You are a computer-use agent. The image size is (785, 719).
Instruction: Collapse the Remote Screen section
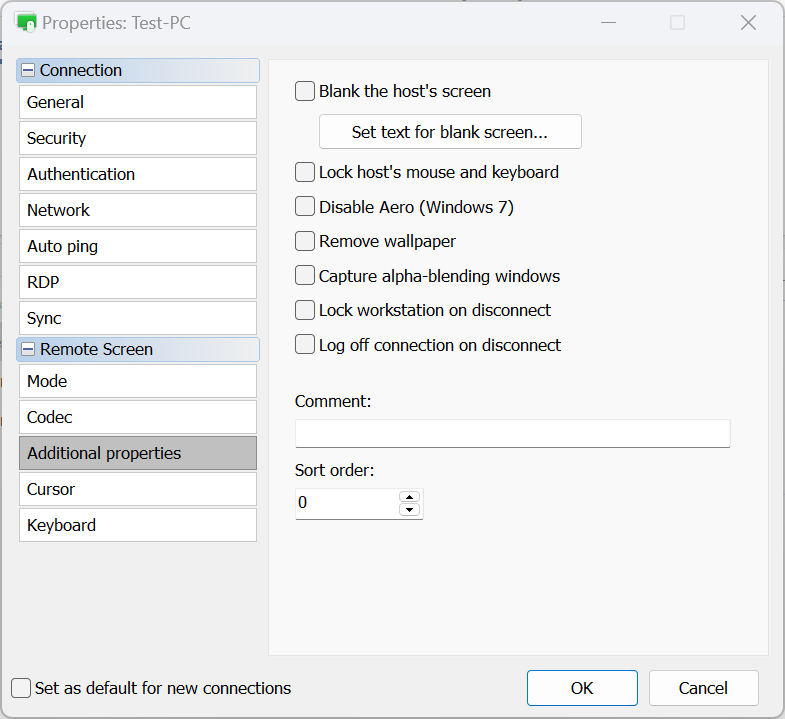coord(28,350)
